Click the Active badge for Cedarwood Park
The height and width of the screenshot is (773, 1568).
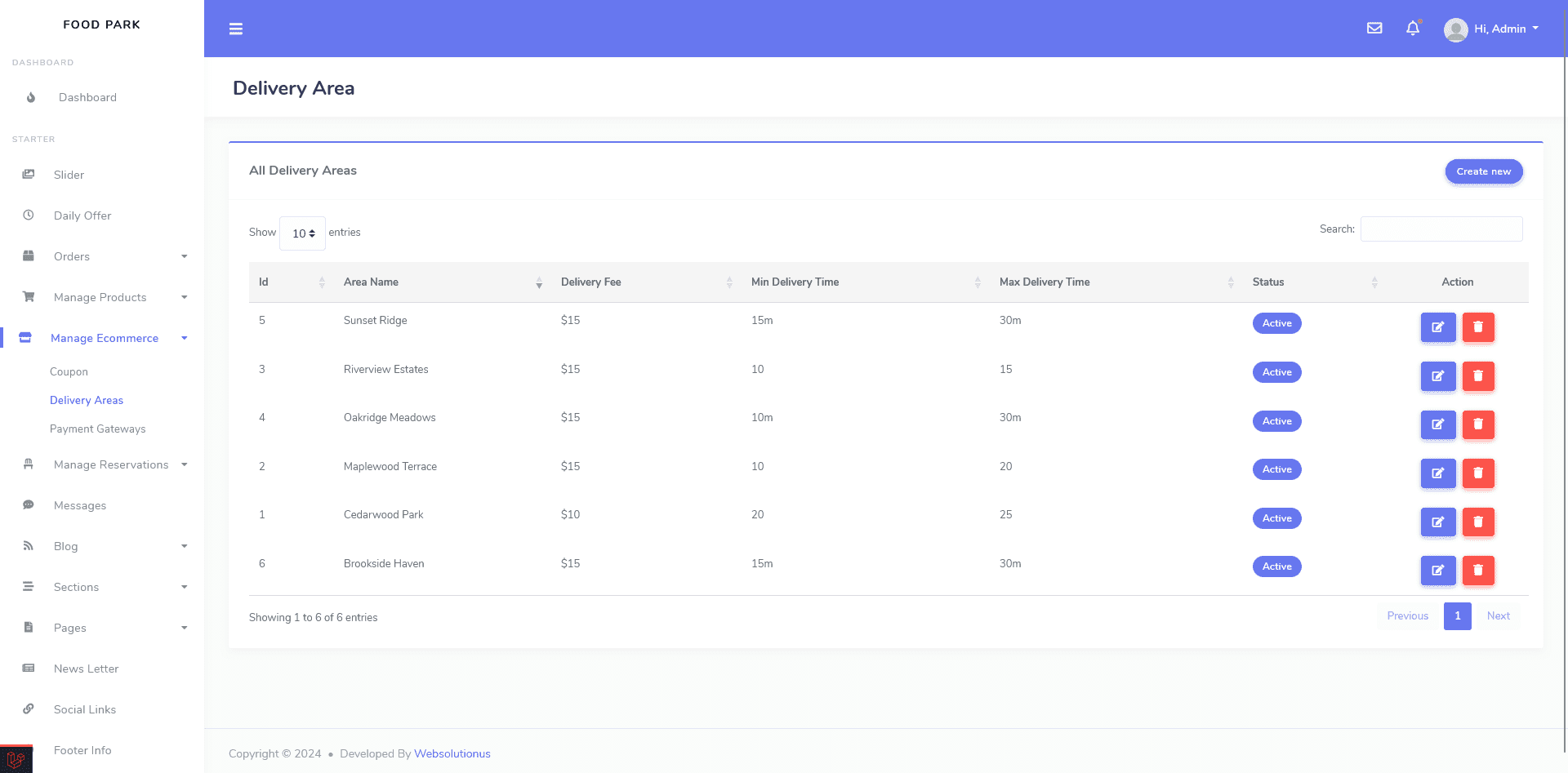click(x=1277, y=518)
